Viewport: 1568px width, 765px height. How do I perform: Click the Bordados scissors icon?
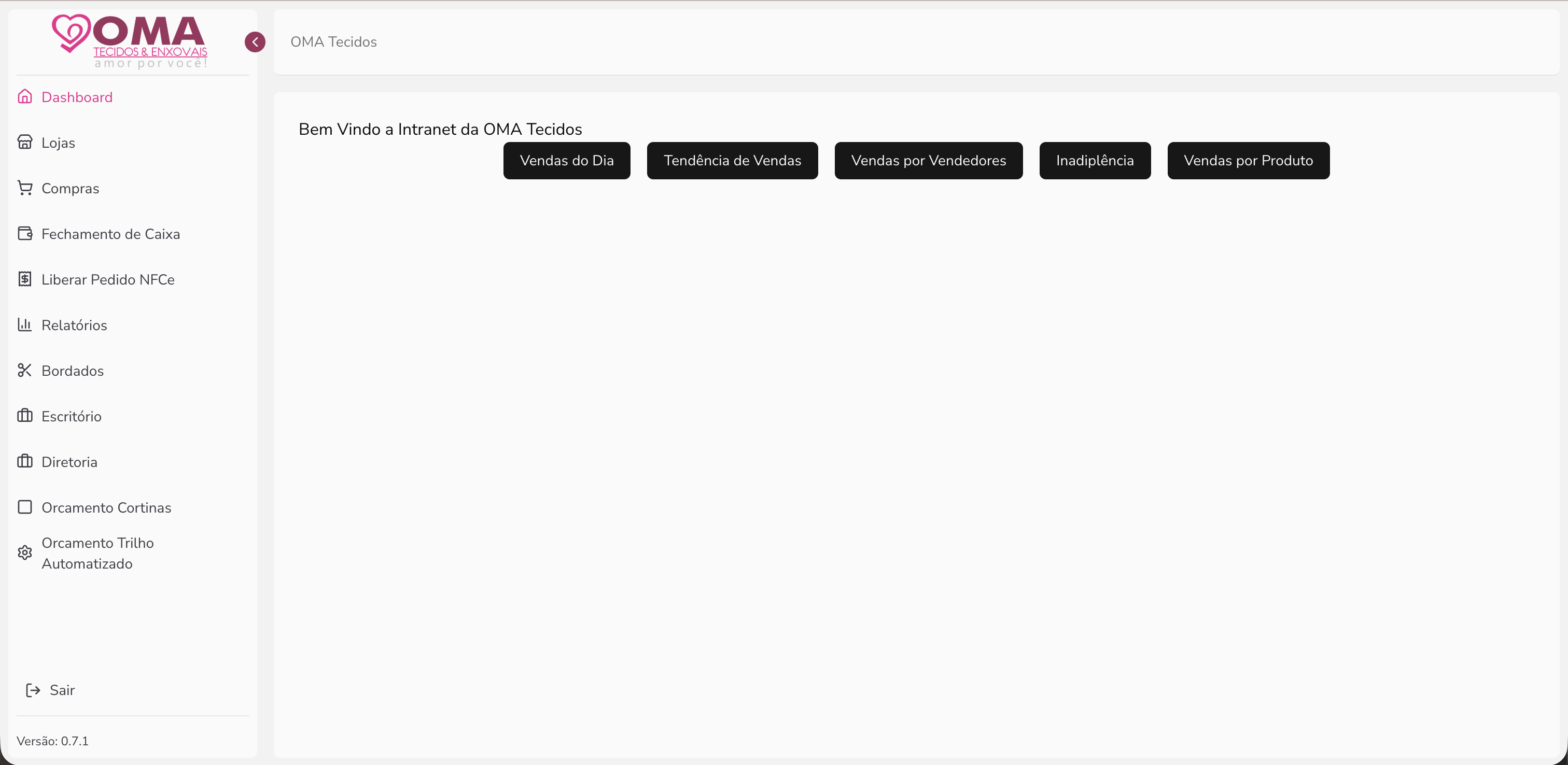click(25, 371)
